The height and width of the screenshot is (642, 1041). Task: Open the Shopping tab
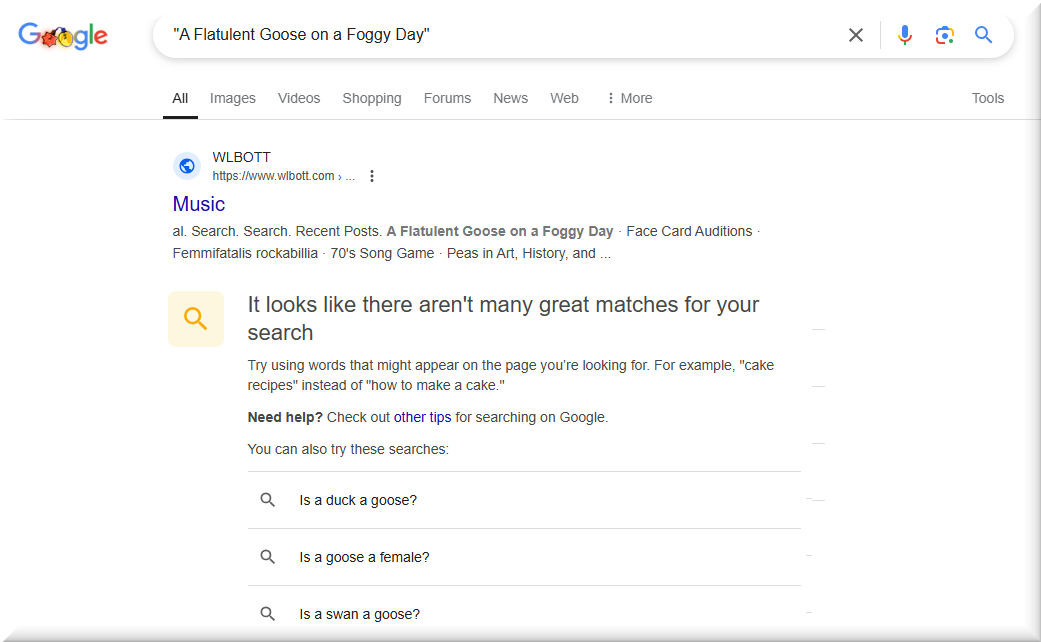point(372,98)
